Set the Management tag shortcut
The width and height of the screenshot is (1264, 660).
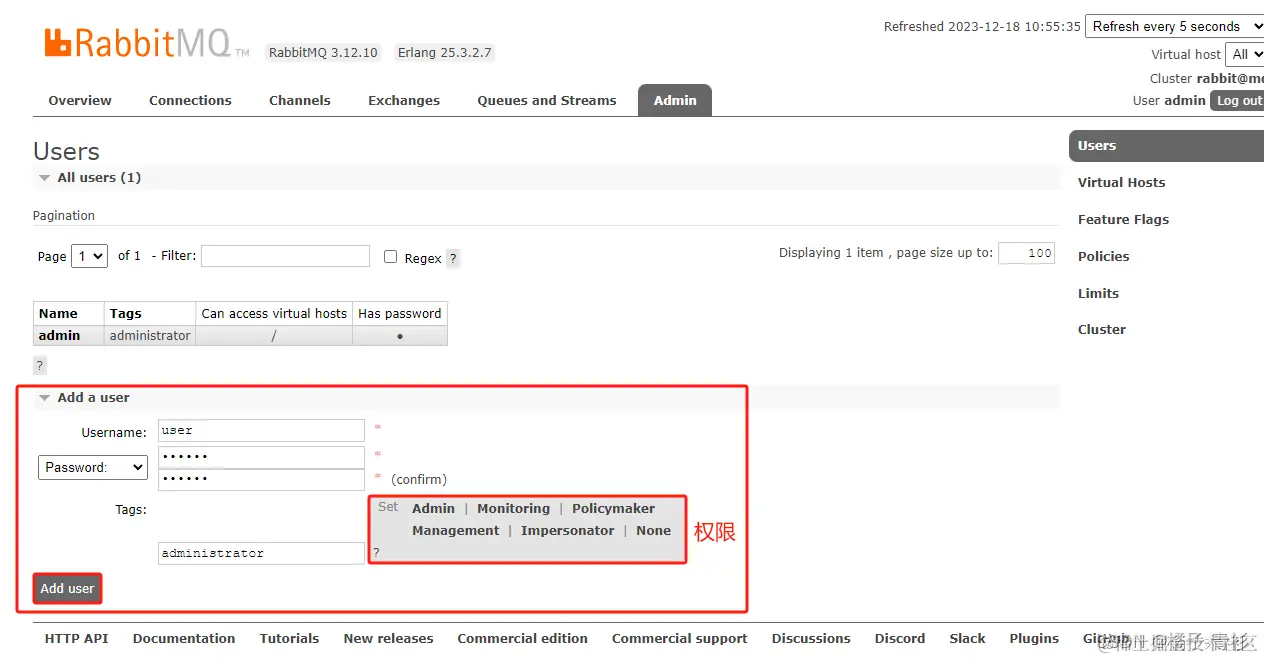455,530
